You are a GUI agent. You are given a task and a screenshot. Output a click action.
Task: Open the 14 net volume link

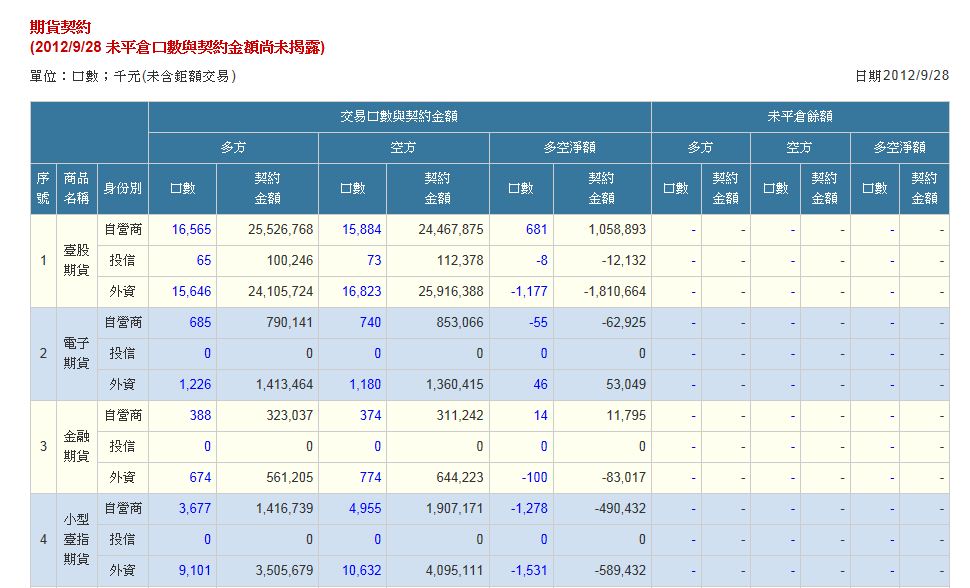(540, 415)
